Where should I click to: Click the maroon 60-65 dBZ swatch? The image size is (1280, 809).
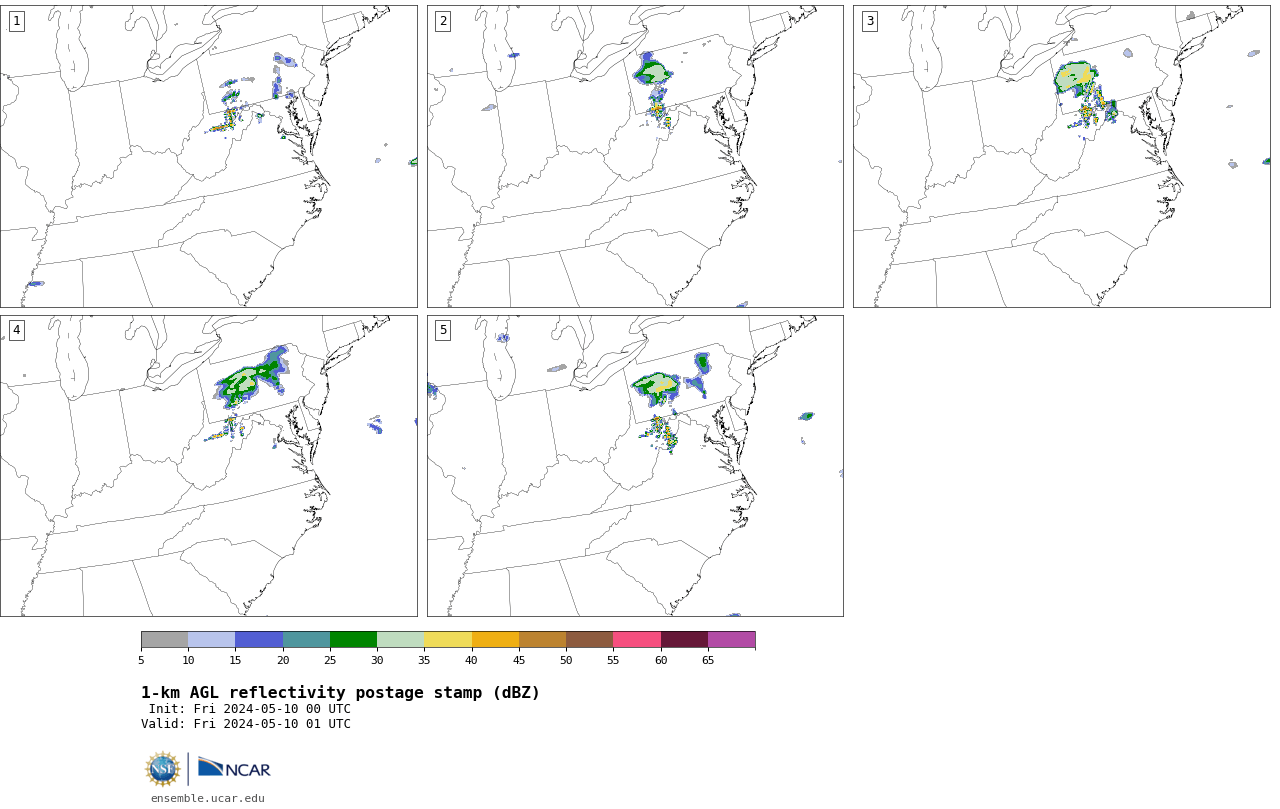(x=684, y=640)
